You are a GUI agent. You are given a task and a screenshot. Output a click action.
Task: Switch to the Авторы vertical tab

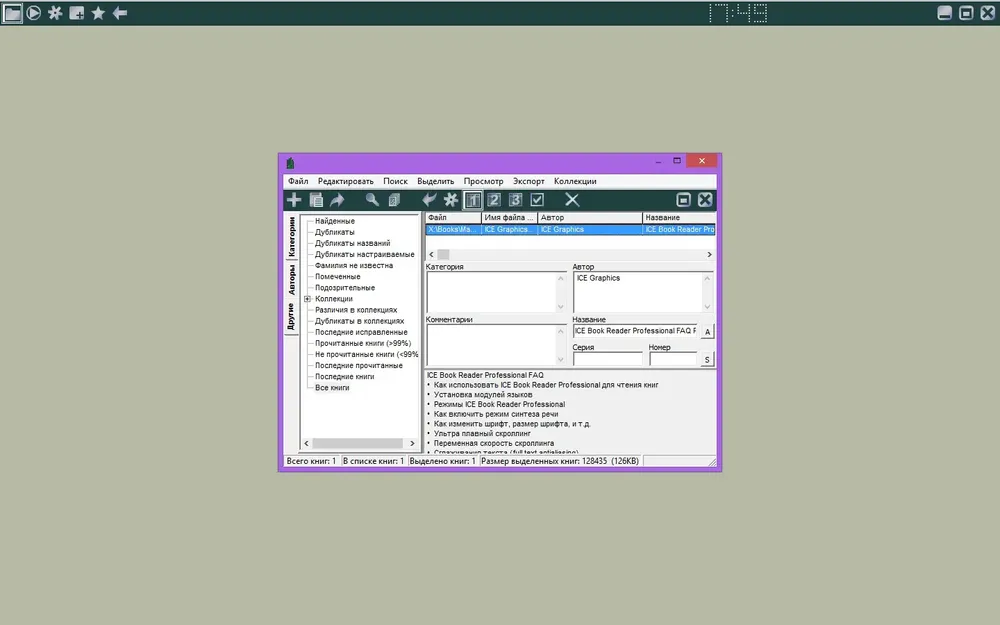(291, 279)
